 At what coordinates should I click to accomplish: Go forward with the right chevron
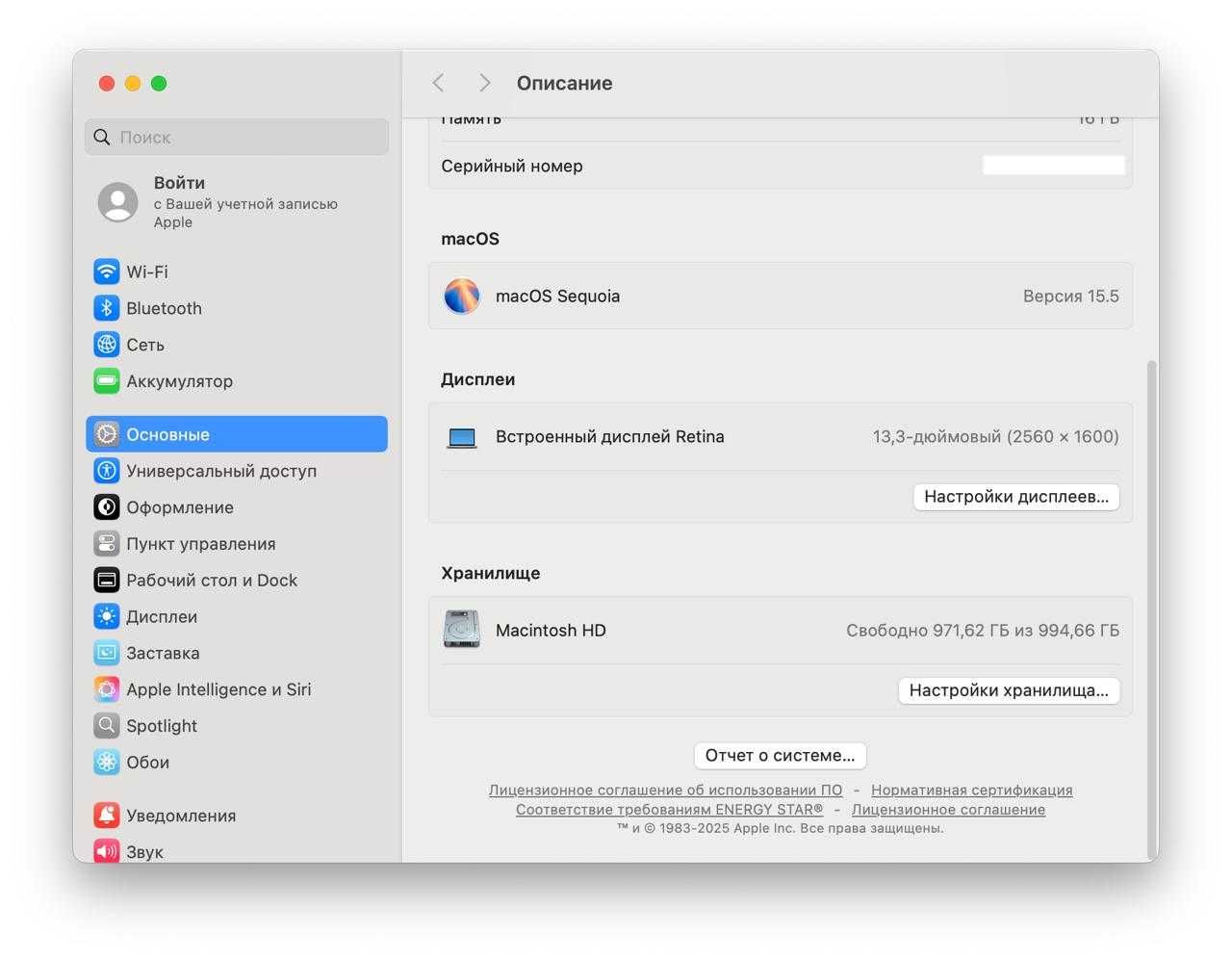(x=484, y=83)
